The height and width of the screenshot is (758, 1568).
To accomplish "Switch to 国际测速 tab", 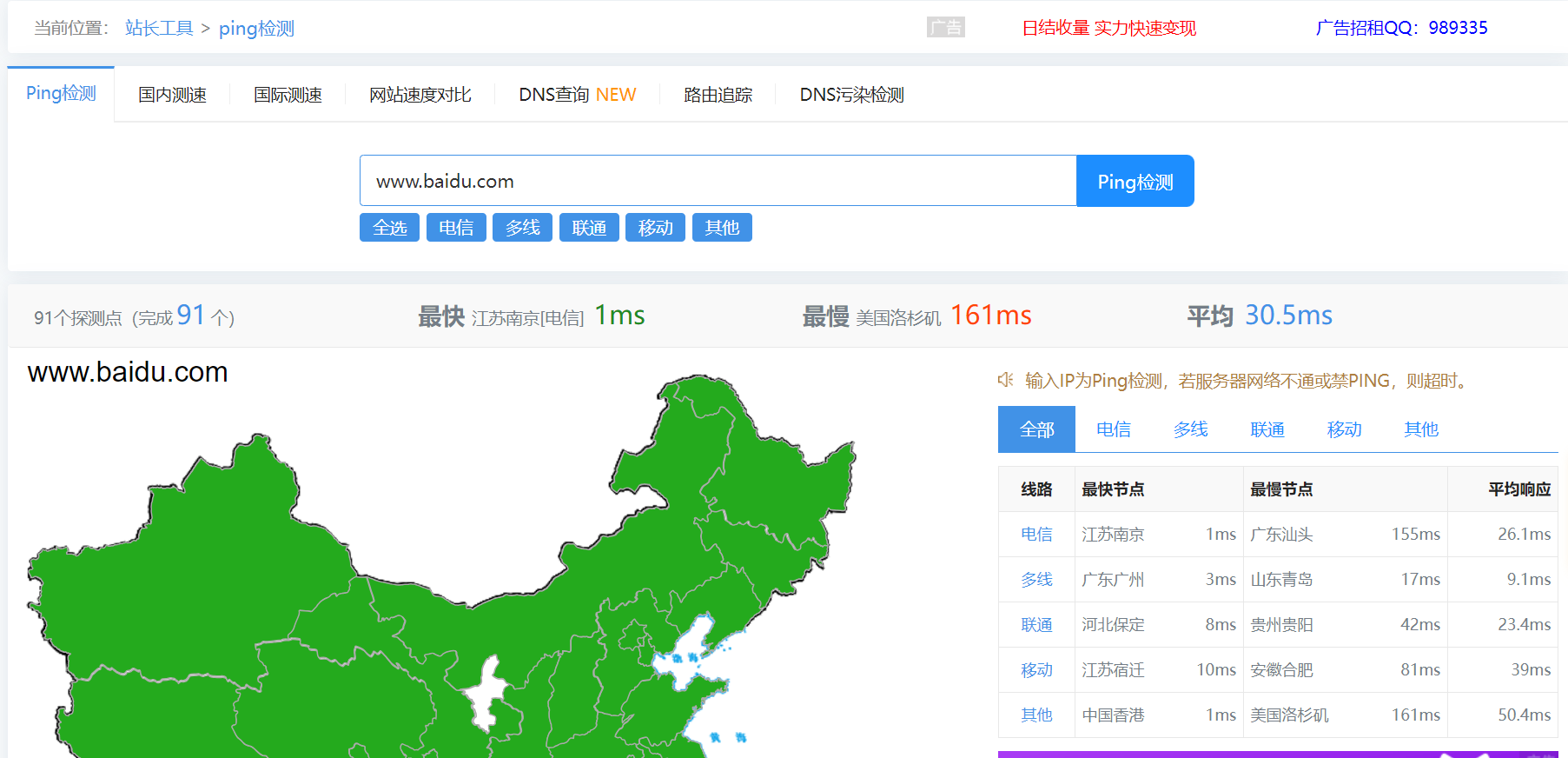I will pos(288,95).
